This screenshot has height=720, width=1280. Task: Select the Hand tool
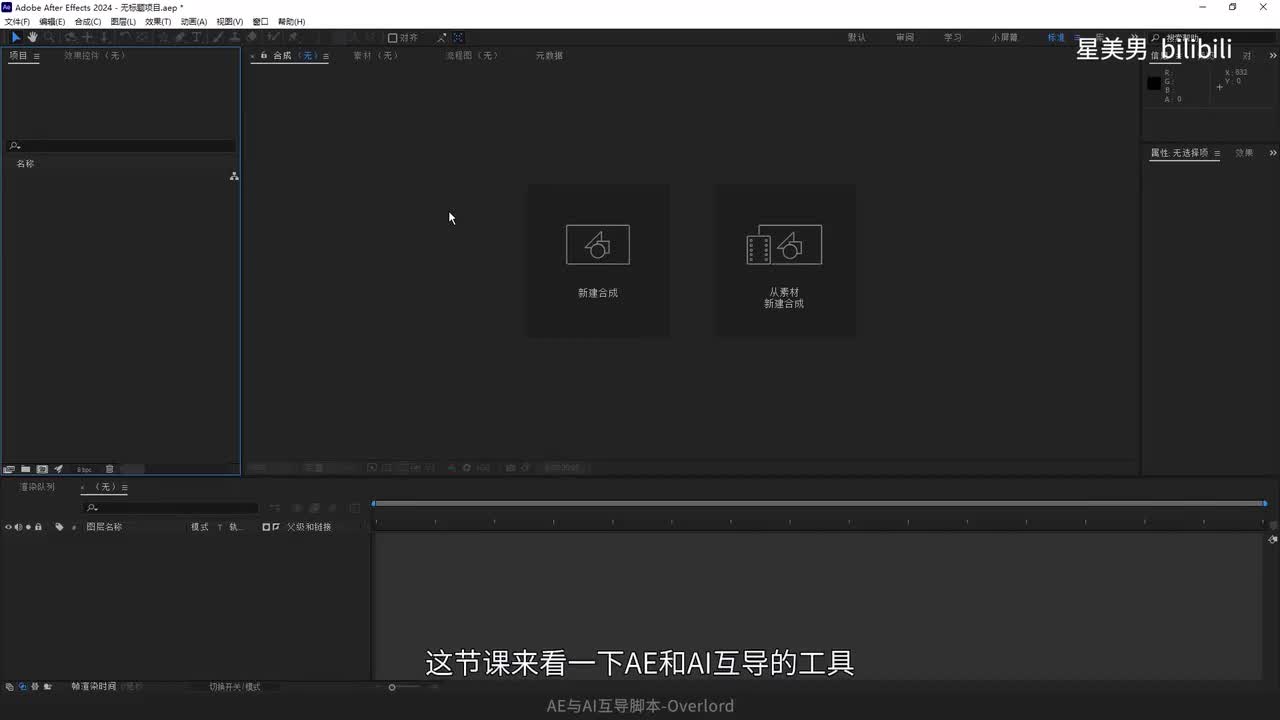(x=32, y=37)
